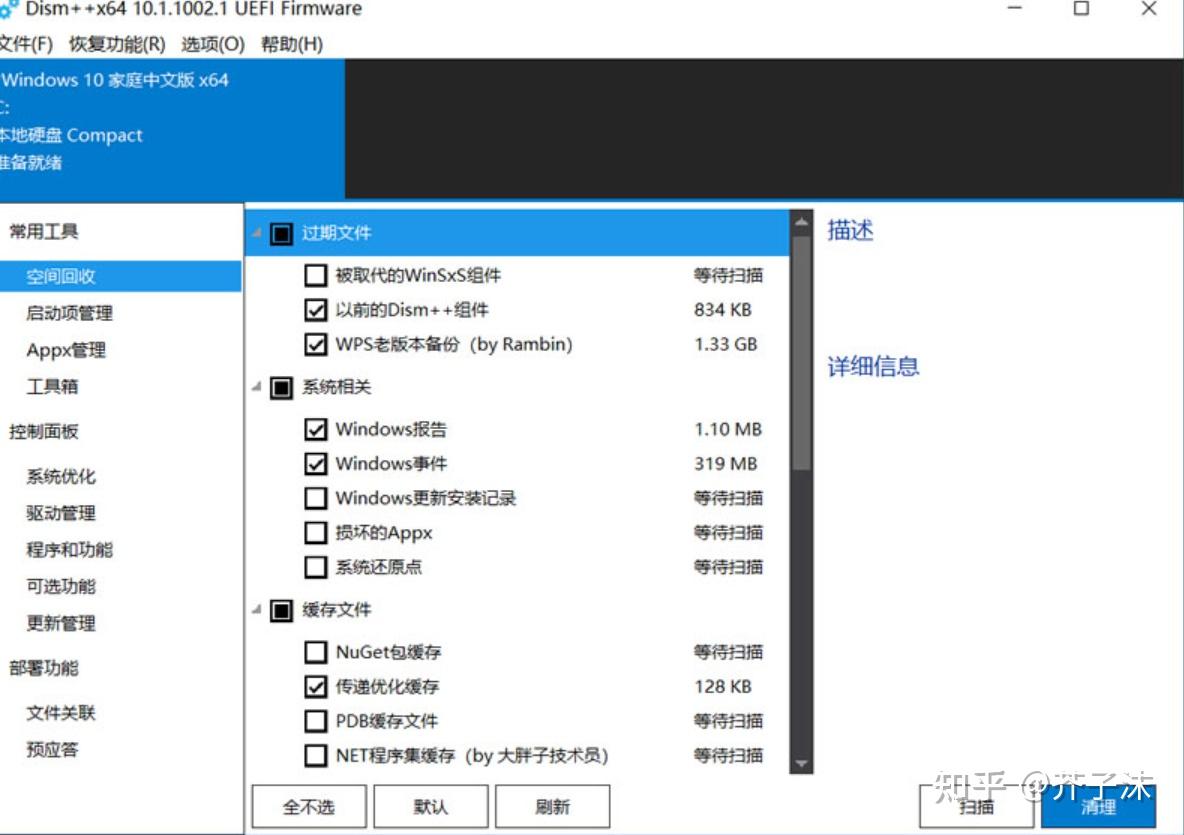Toggle the 过期文件 group checkbox

tap(282, 233)
